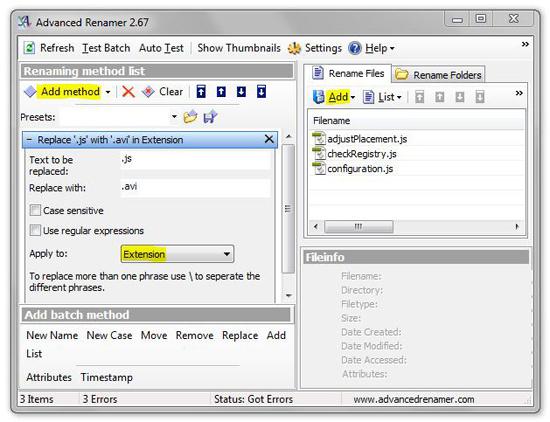Switch to the Rename Folders tab
This screenshot has height=422, width=550.
coord(438,75)
